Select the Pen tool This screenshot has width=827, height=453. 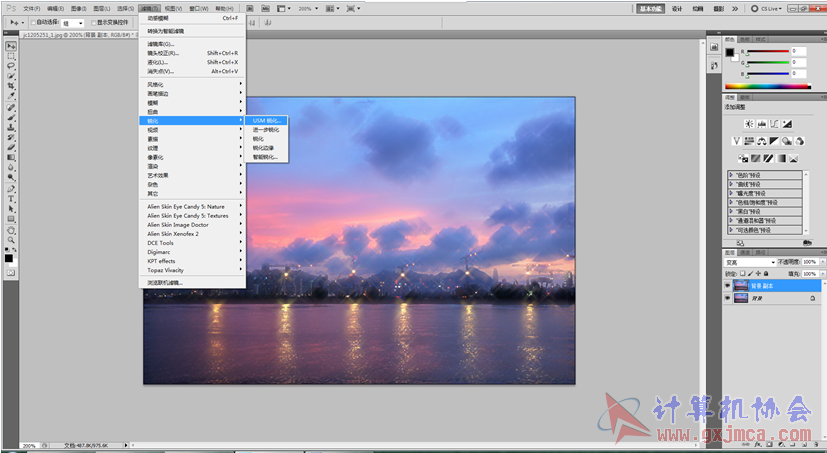click(11, 188)
